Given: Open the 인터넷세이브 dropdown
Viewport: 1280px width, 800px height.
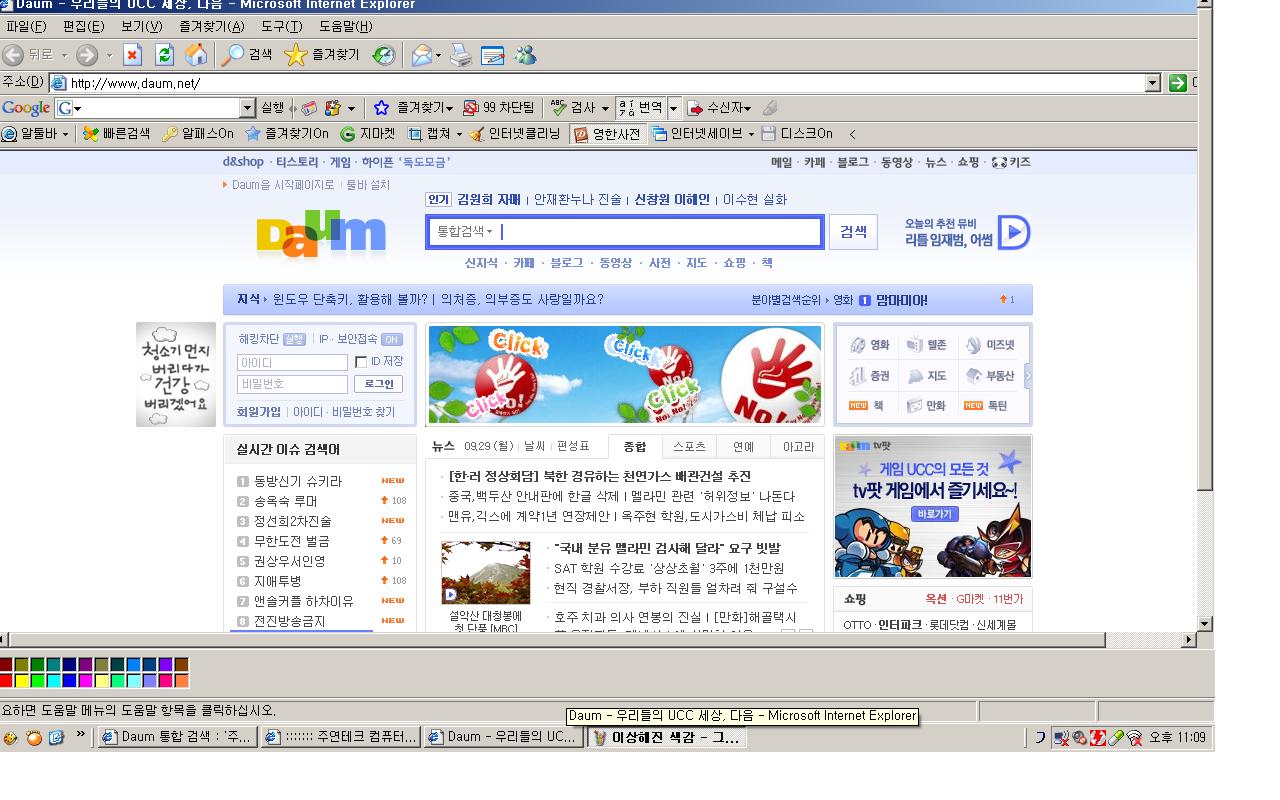Looking at the screenshot, I should 750,133.
